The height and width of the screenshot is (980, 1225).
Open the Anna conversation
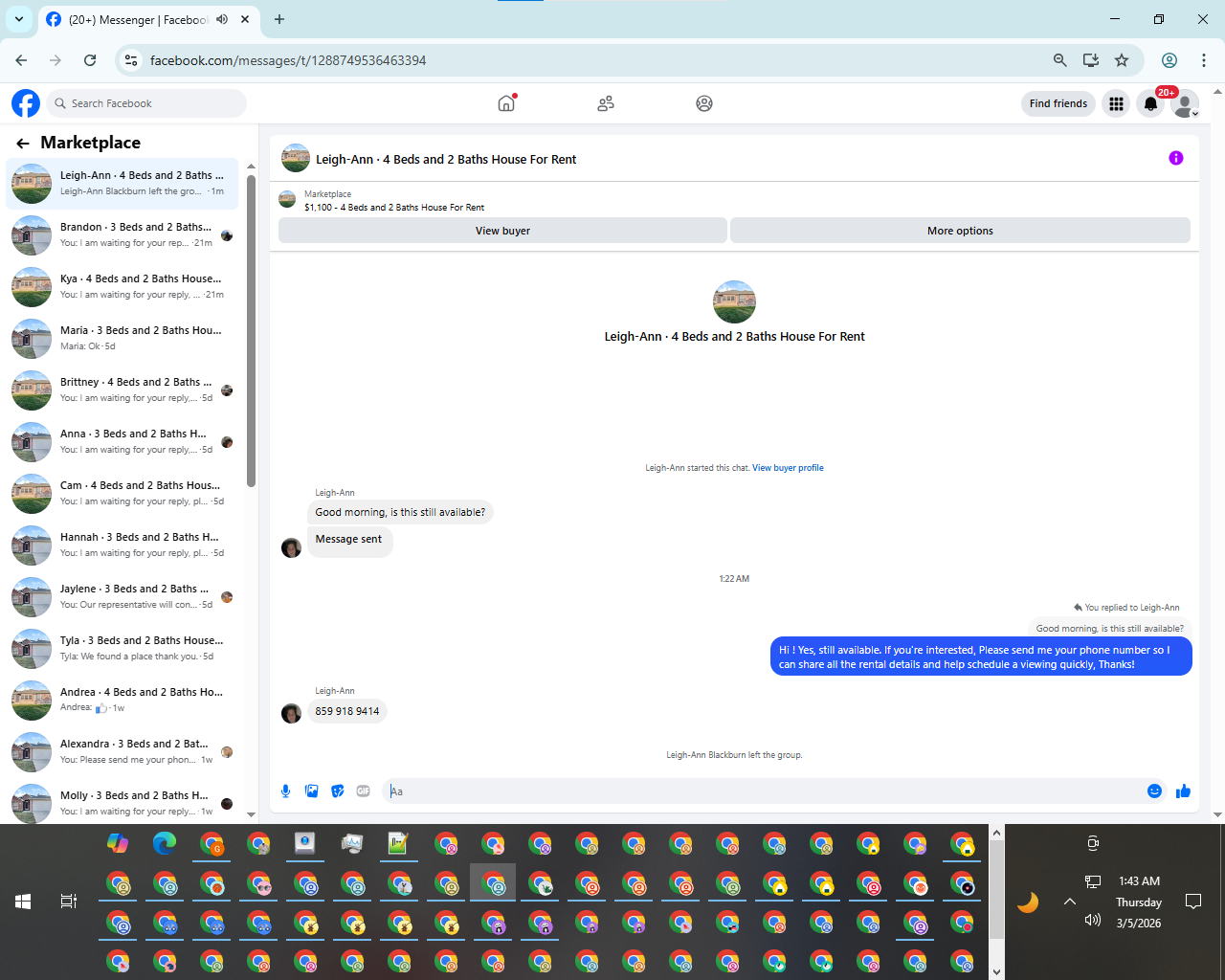point(122,441)
